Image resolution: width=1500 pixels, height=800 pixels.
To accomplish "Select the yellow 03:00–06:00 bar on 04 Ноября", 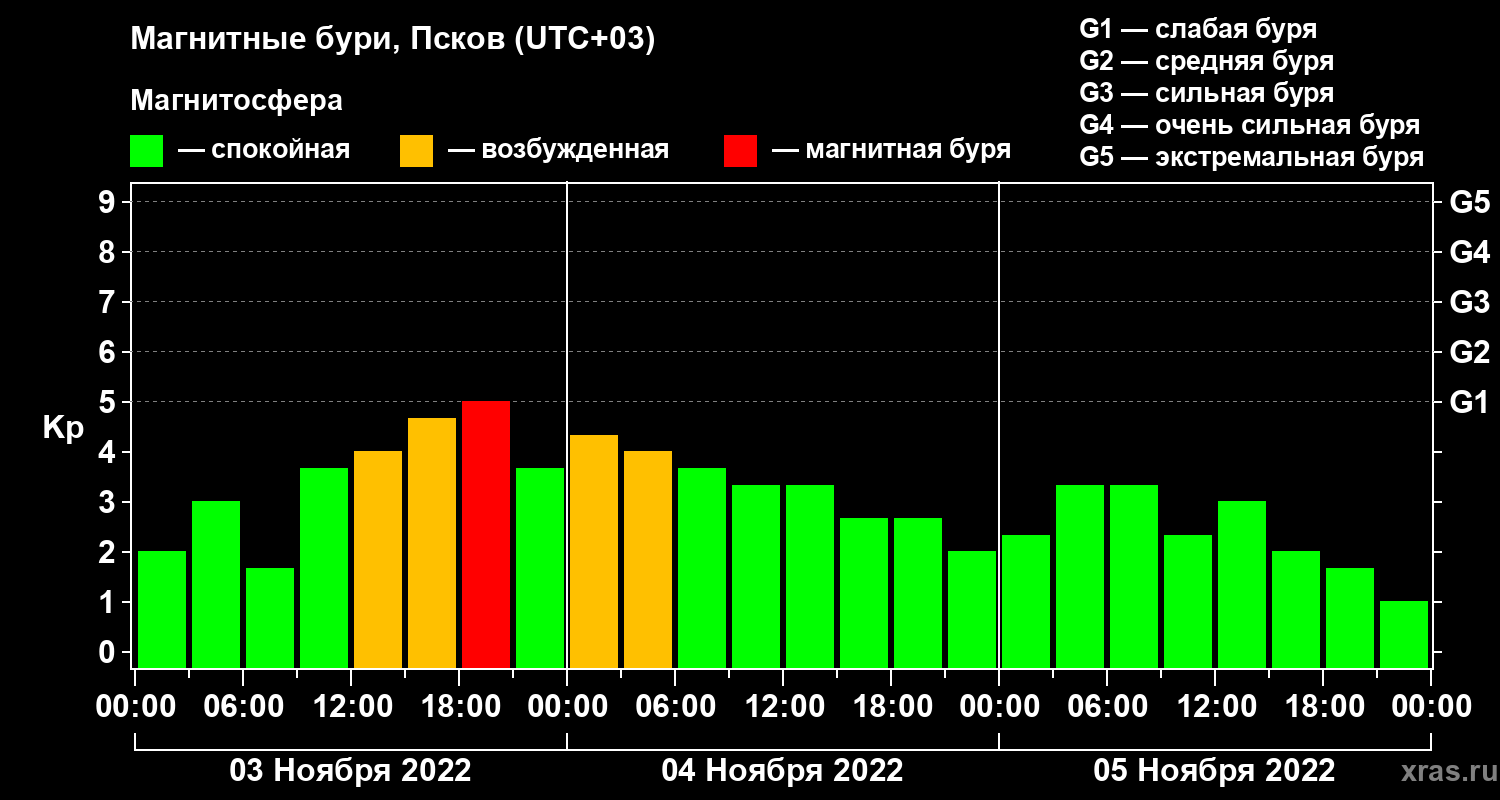I will (x=648, y=560).
